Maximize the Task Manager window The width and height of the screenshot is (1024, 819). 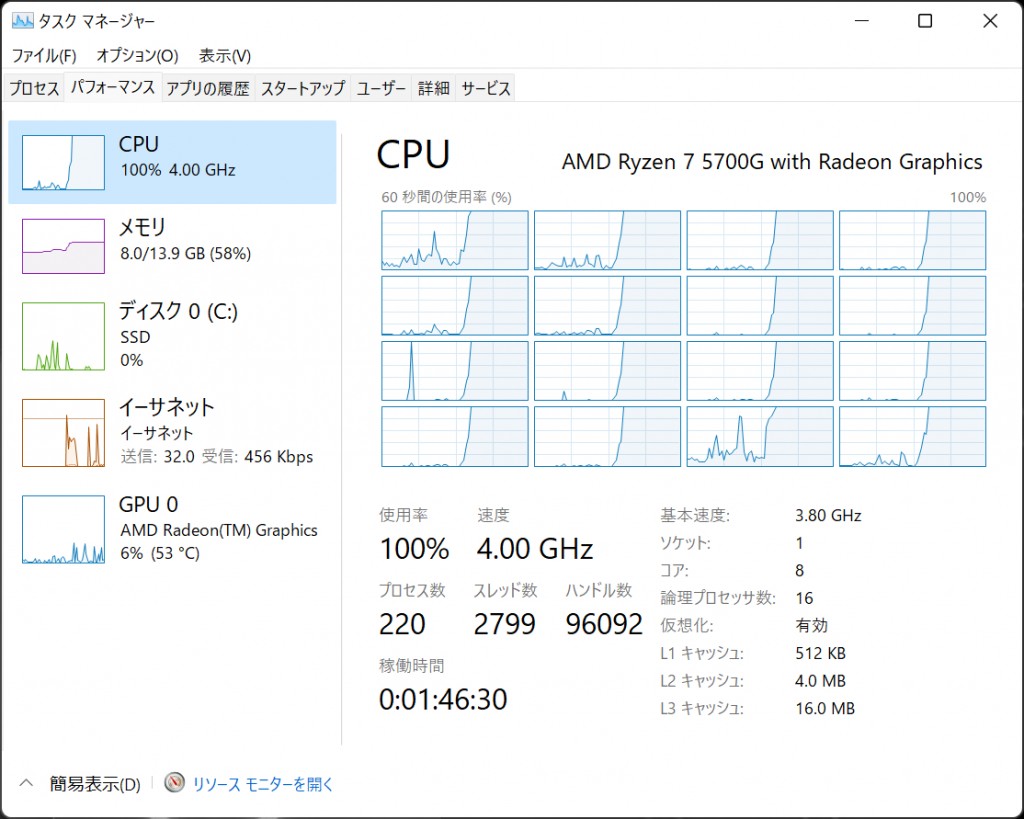pyautogui.click(x=925, y=21)
